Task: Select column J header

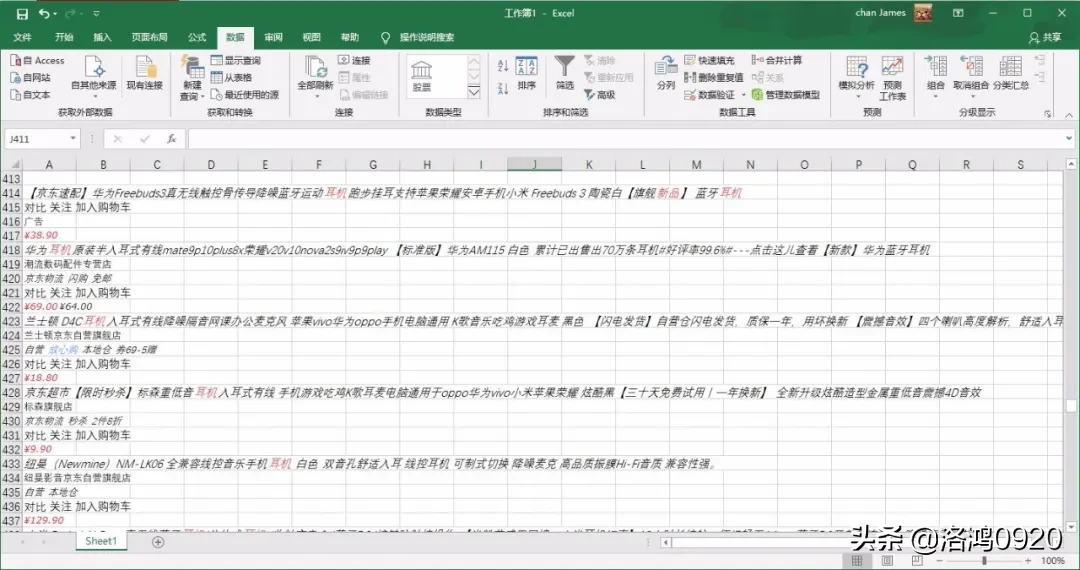Action: tap(534, 165)
